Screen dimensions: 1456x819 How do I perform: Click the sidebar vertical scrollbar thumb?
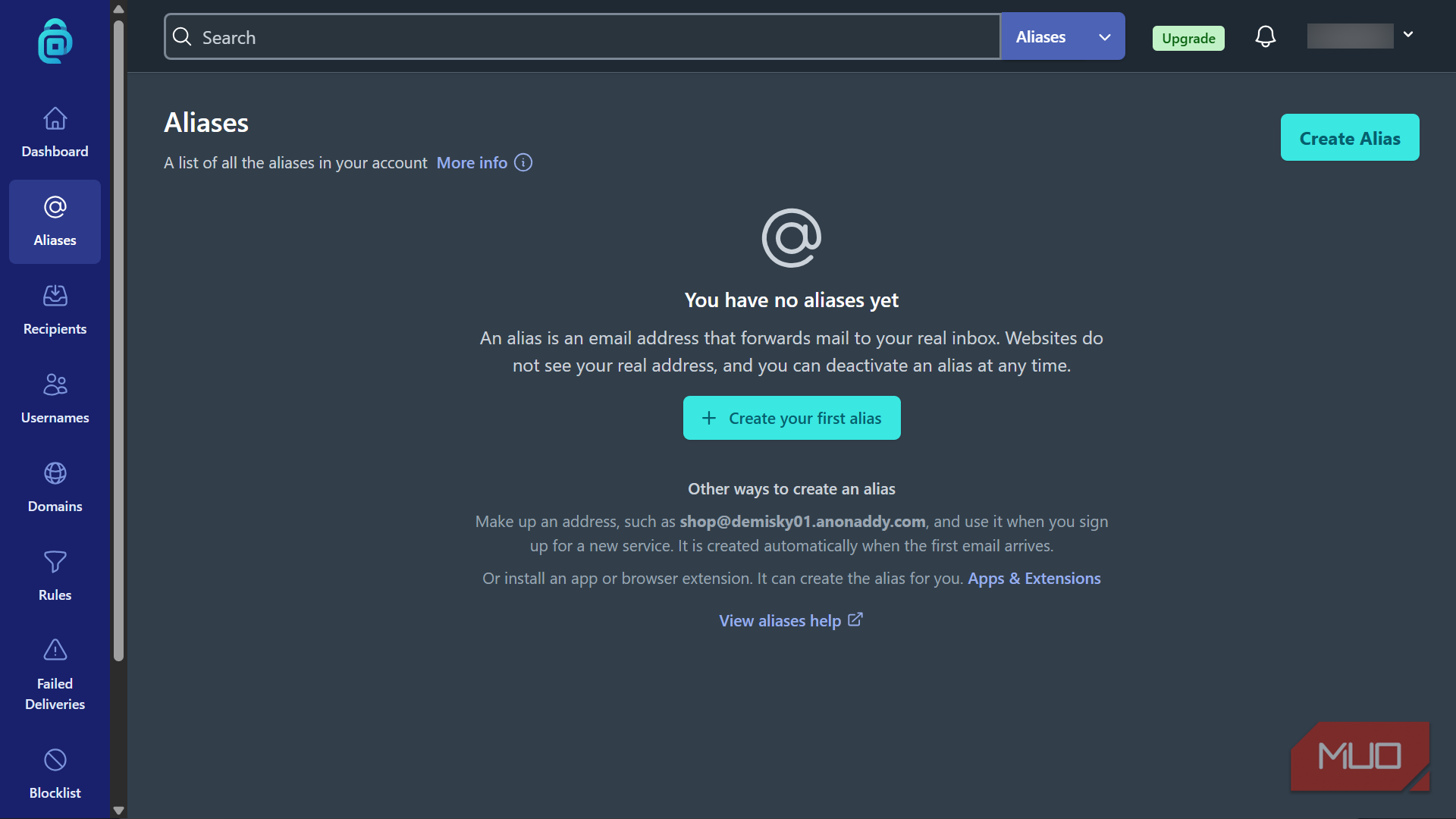tap(118, 341)
